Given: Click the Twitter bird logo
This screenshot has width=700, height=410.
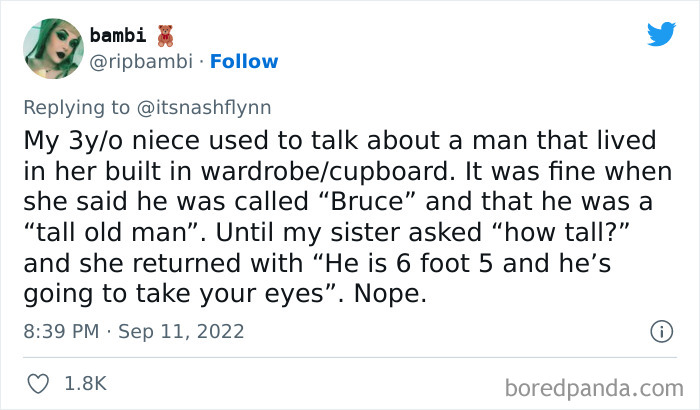Looking at the screenshot, I should 661,35.
